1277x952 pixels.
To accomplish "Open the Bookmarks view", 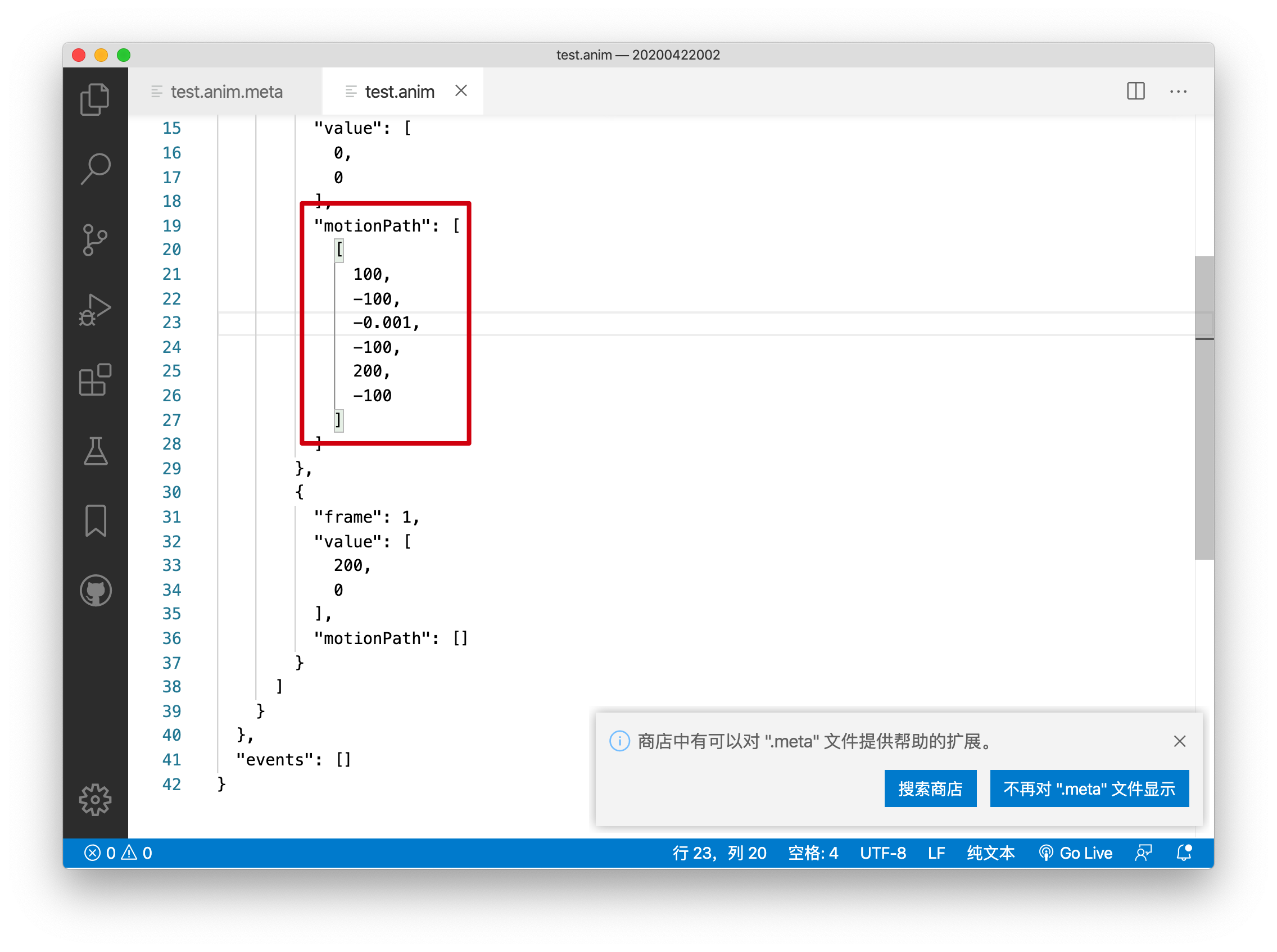I will pyautogui.click(x=95, y=521).
